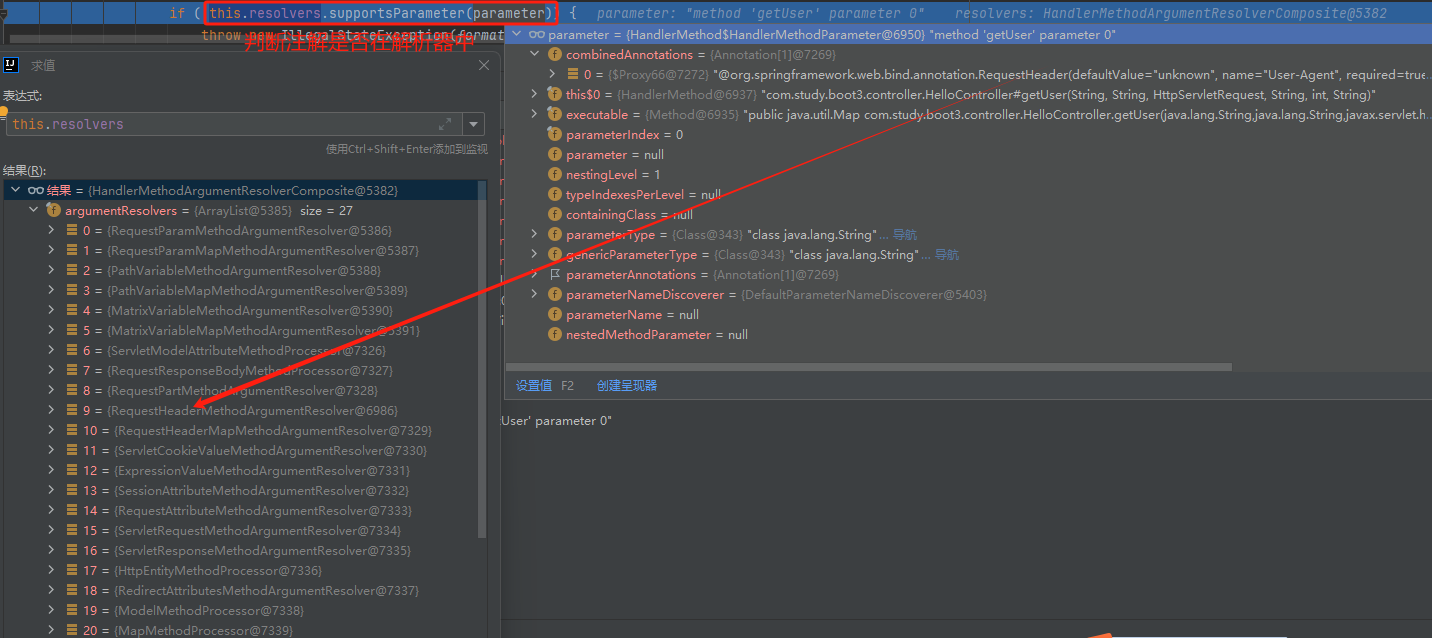Viewport: 1432px width, 638px height.
Task: Click the field icon beside parameterName = null
Action: (x=555, y=314)
